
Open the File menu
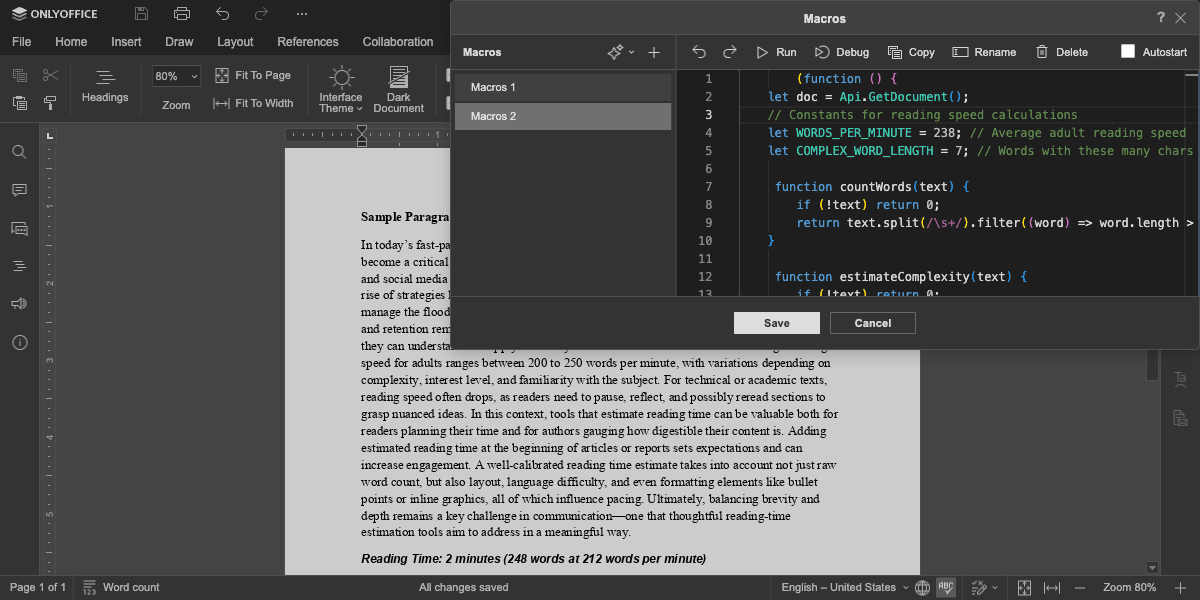[21, 42]
